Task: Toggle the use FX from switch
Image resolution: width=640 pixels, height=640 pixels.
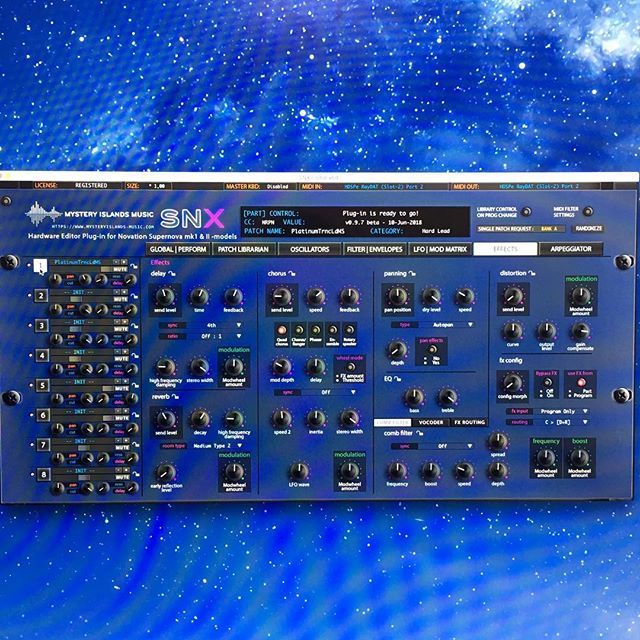Action: coord(581,382)
